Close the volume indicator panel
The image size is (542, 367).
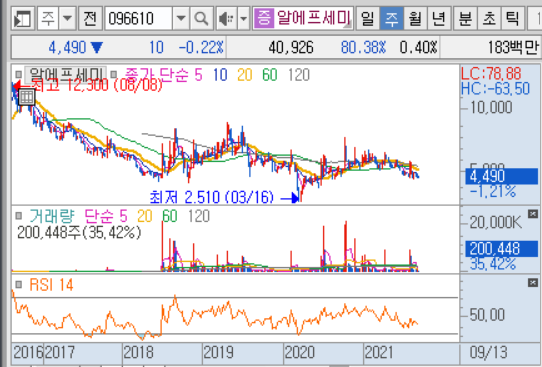tap(533, 214)
